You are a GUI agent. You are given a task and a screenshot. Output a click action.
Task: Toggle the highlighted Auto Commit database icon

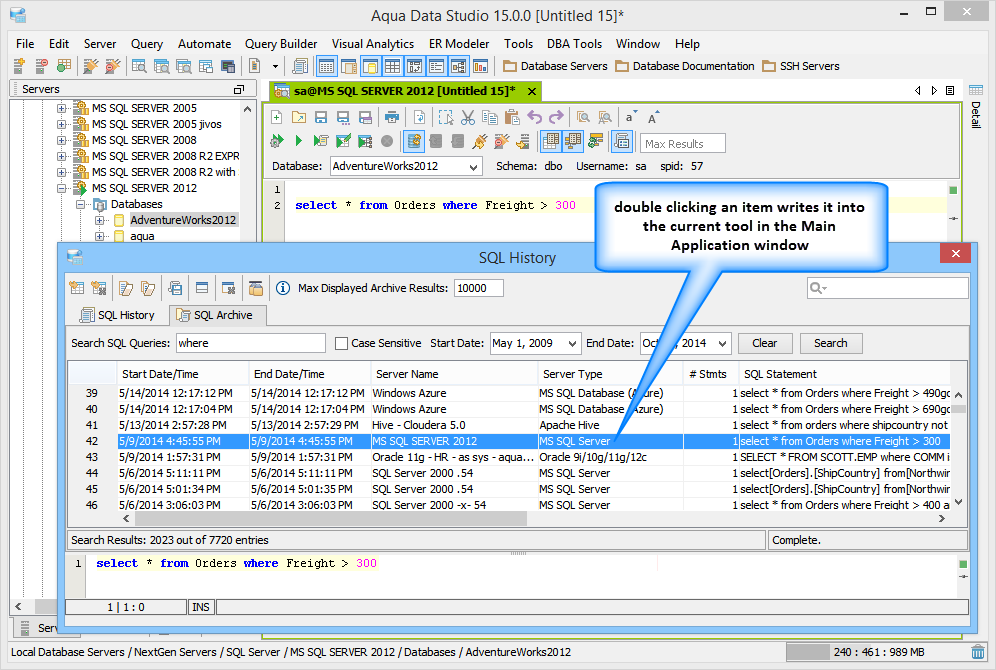tap(414, 141)
